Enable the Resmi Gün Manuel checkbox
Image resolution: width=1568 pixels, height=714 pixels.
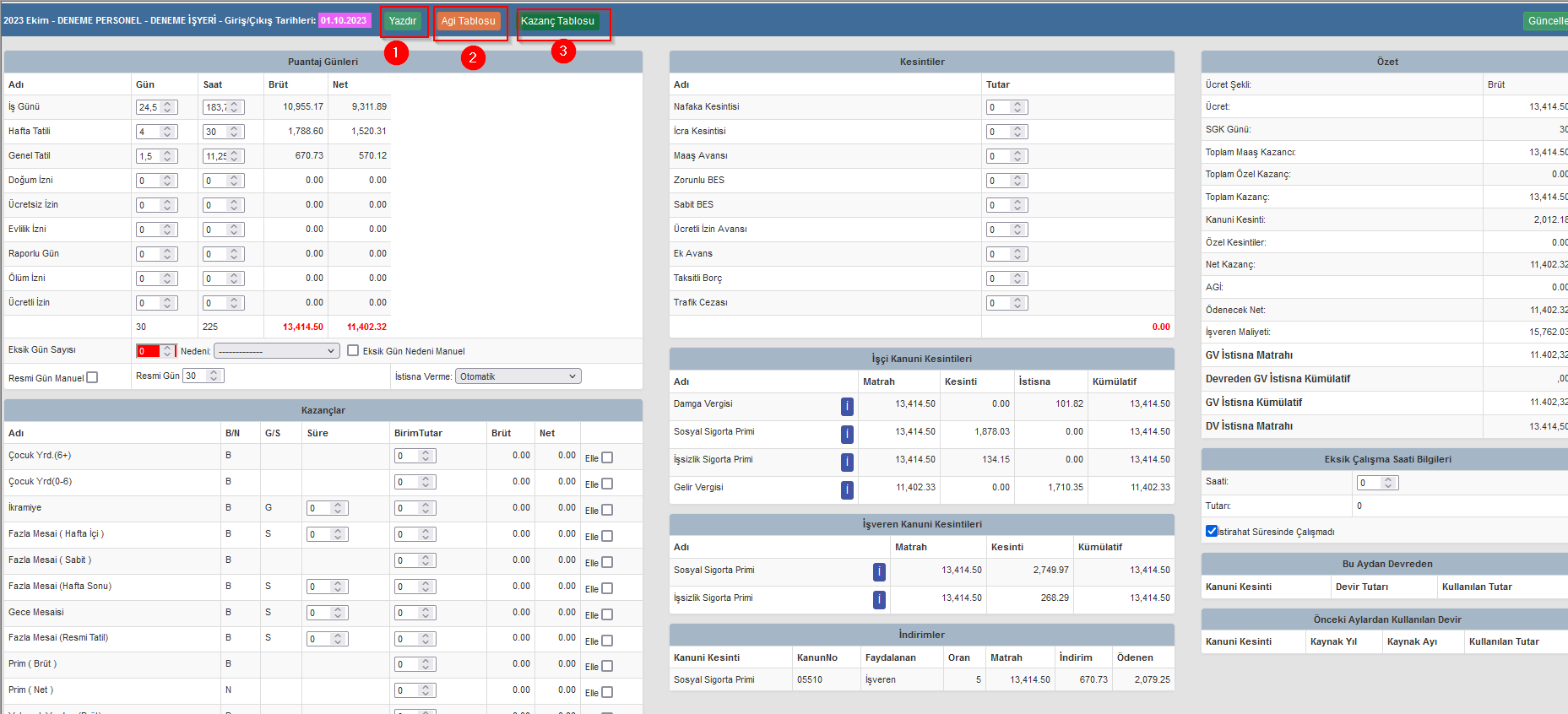[92, 377]
